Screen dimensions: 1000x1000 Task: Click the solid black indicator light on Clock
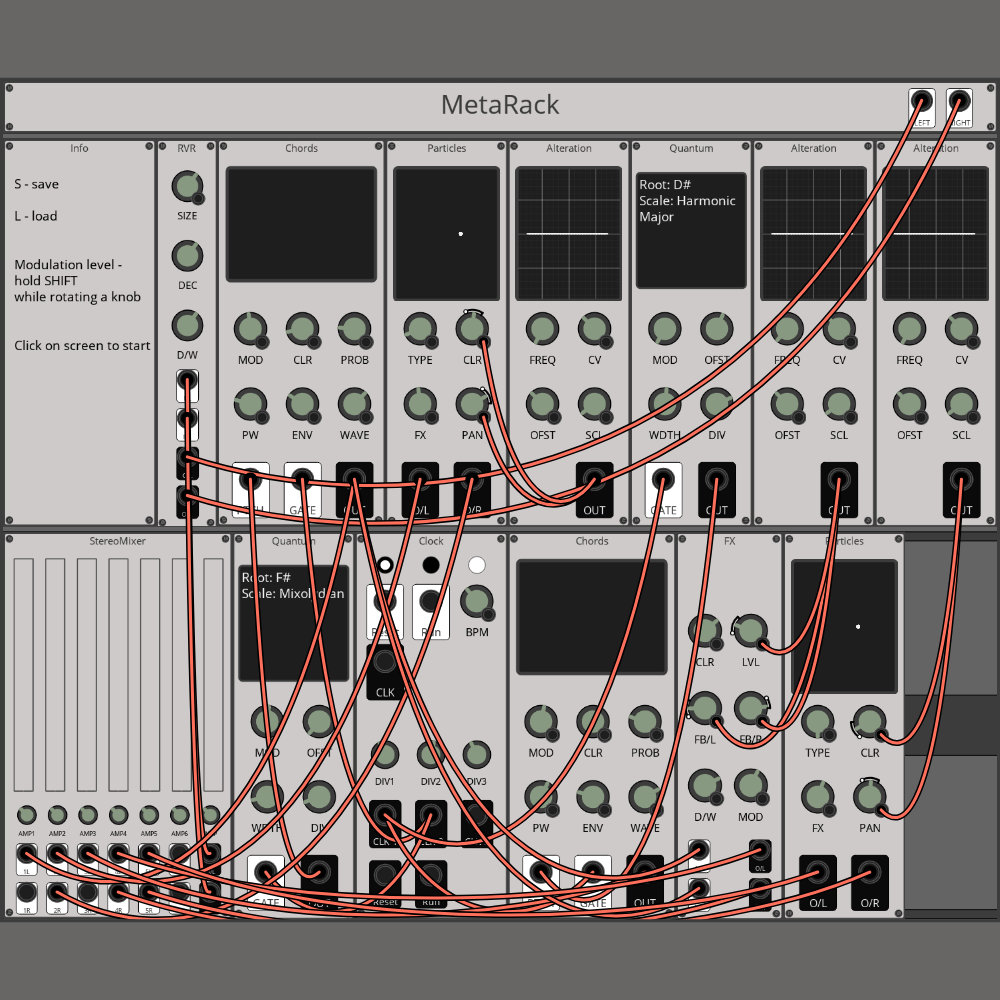pyautogui.click(x=431, y=565)
